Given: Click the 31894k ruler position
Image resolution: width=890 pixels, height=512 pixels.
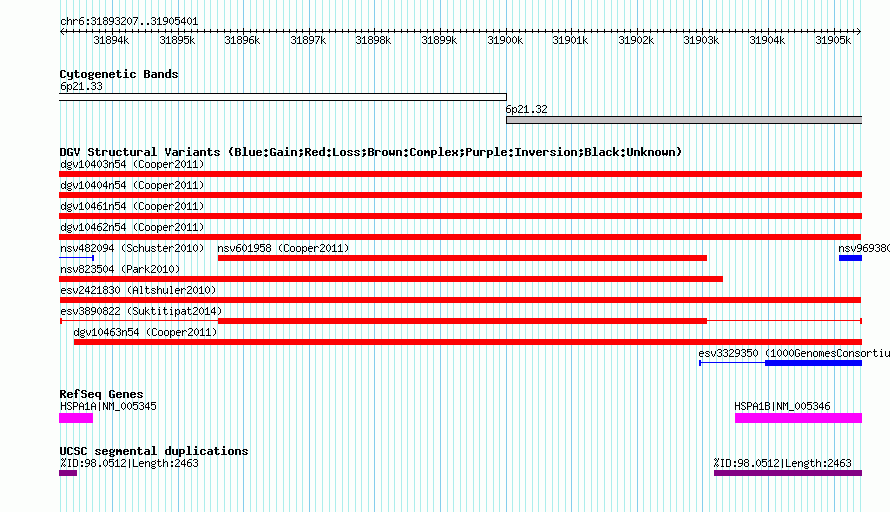Looking at the screenshot, I should (x=111, y=40).
